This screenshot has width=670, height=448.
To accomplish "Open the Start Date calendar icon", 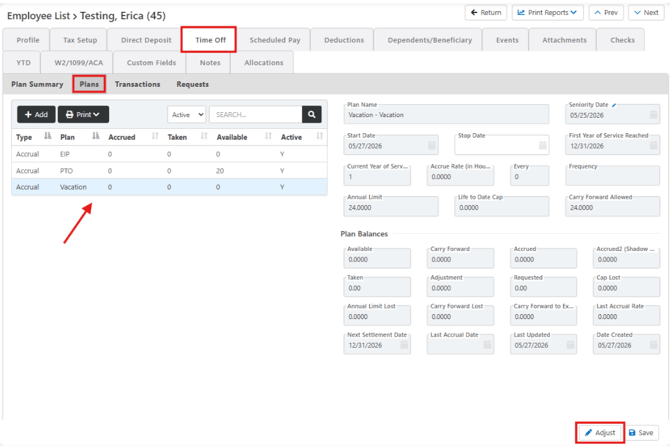I will [432, 146].
